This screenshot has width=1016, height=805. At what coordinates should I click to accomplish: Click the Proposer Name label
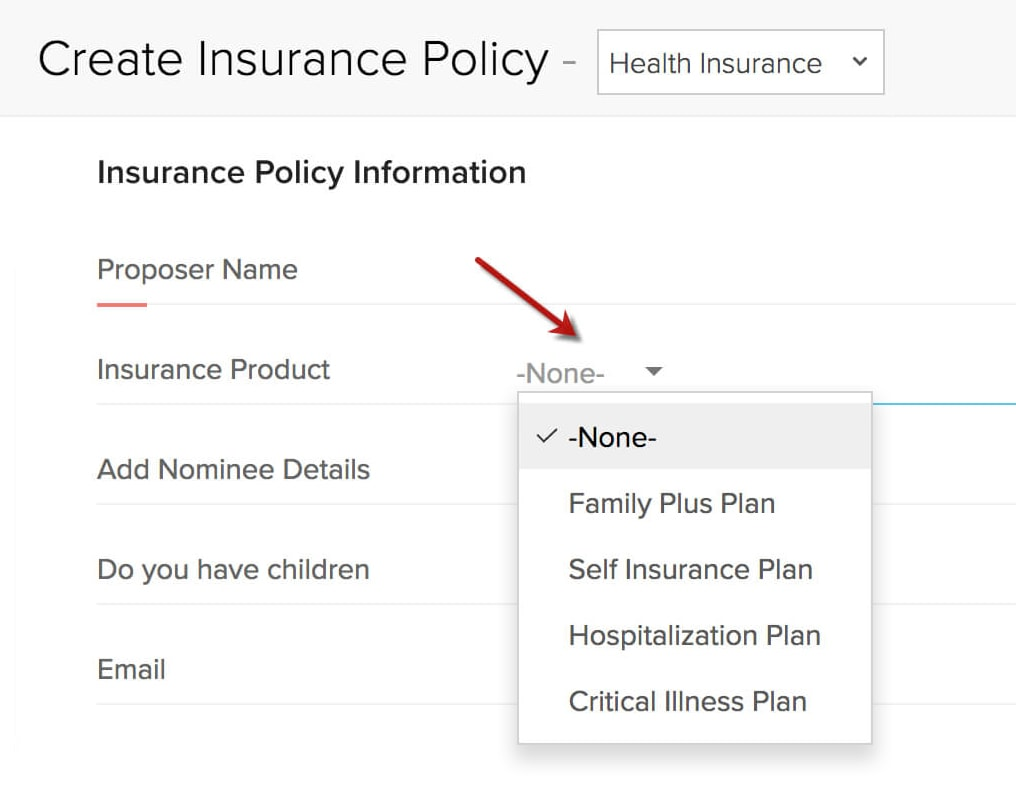(x=196, y=270)
